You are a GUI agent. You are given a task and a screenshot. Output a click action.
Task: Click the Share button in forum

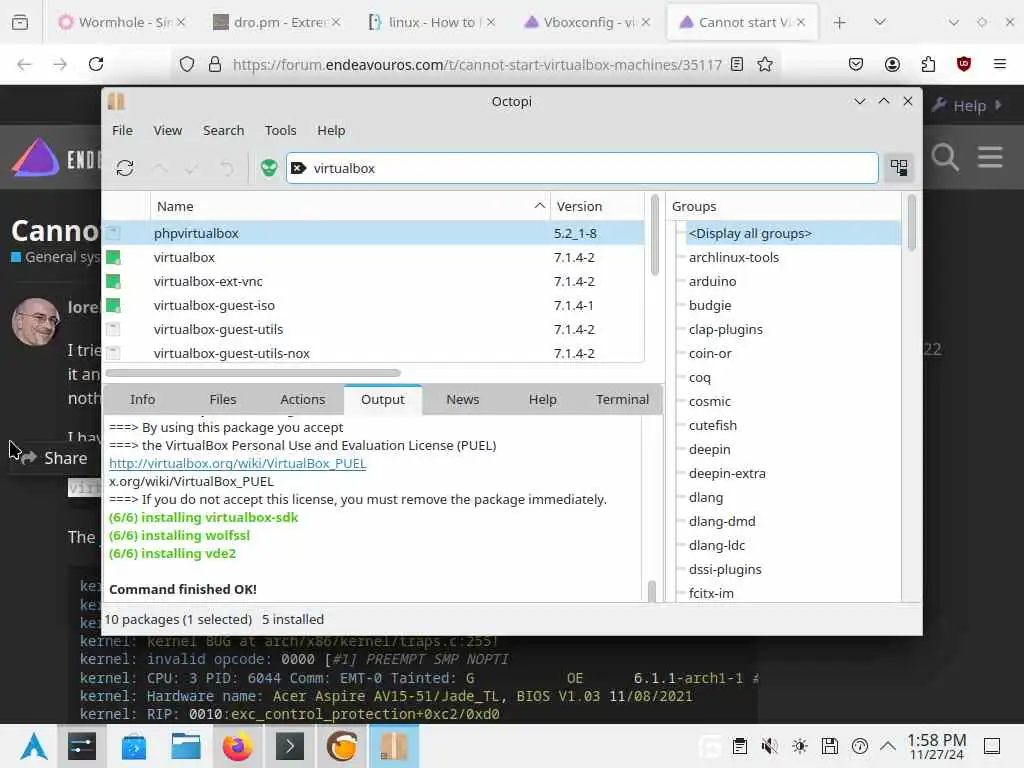[55, 458]
